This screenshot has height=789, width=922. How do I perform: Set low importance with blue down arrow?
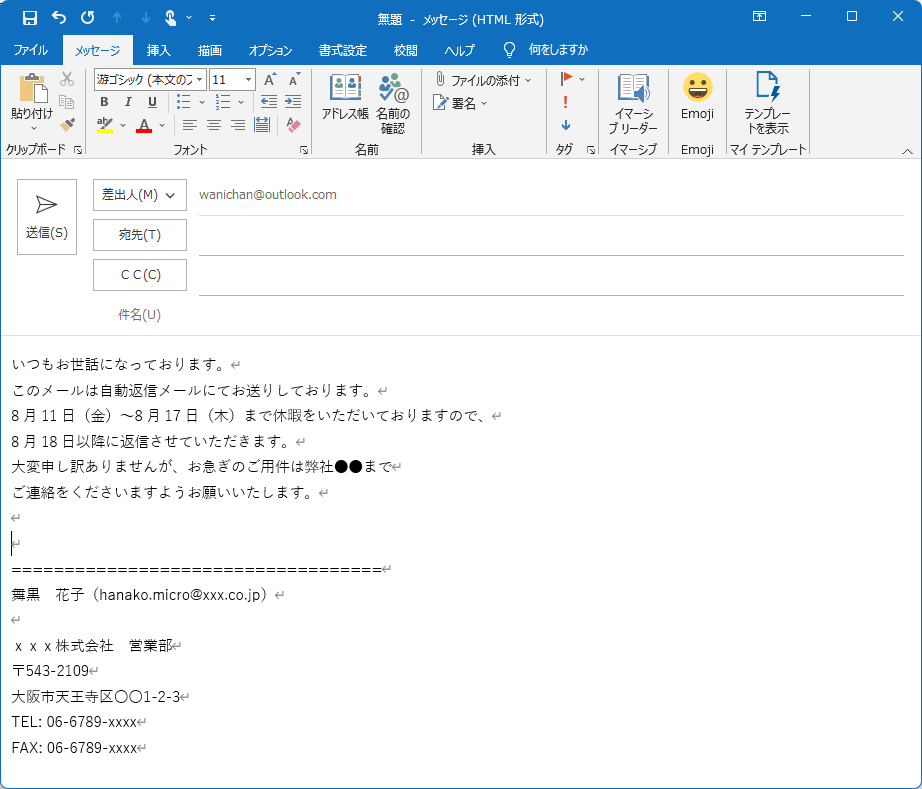(x=566, y=125)
